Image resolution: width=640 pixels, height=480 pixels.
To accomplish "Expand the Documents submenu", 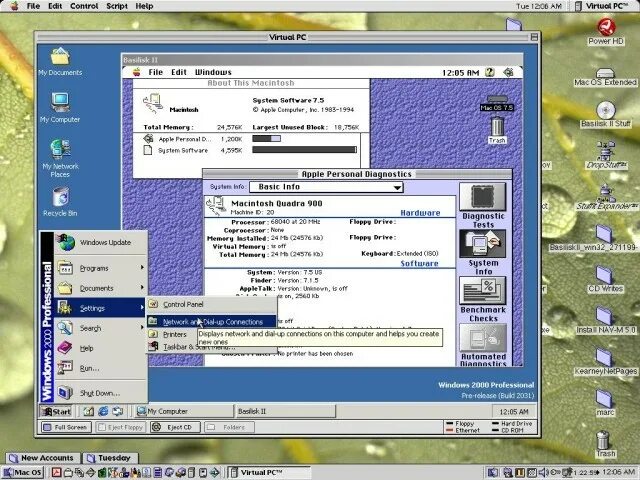I will pos(101,288).
